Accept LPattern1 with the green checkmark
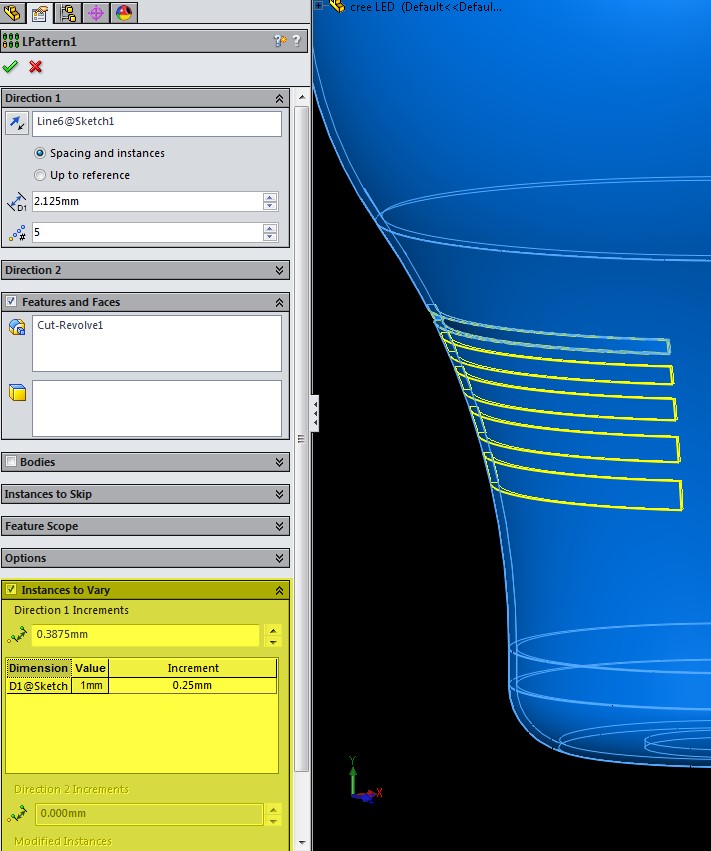 pos(10,67)
